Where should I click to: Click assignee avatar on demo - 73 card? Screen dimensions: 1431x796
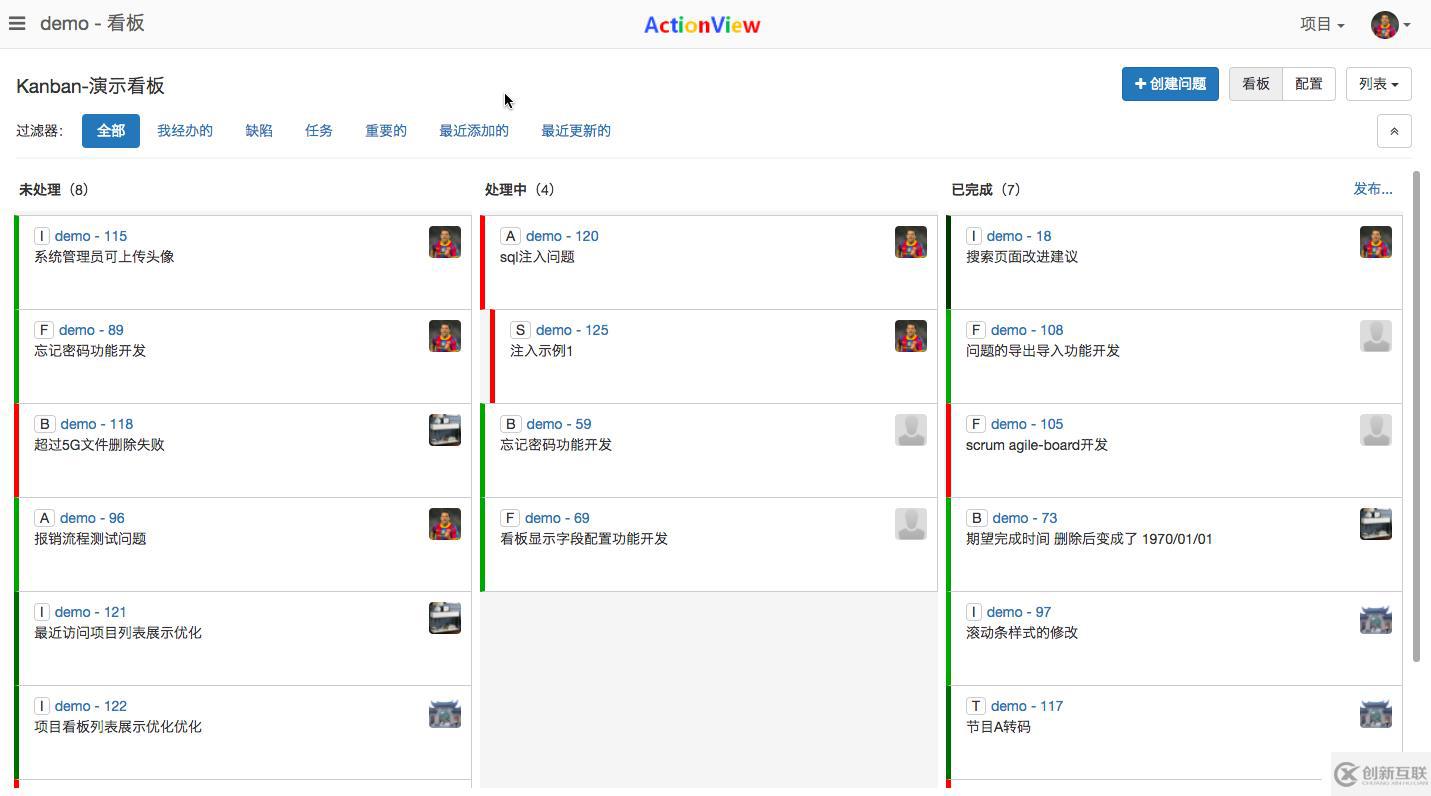click(1376, 524)
